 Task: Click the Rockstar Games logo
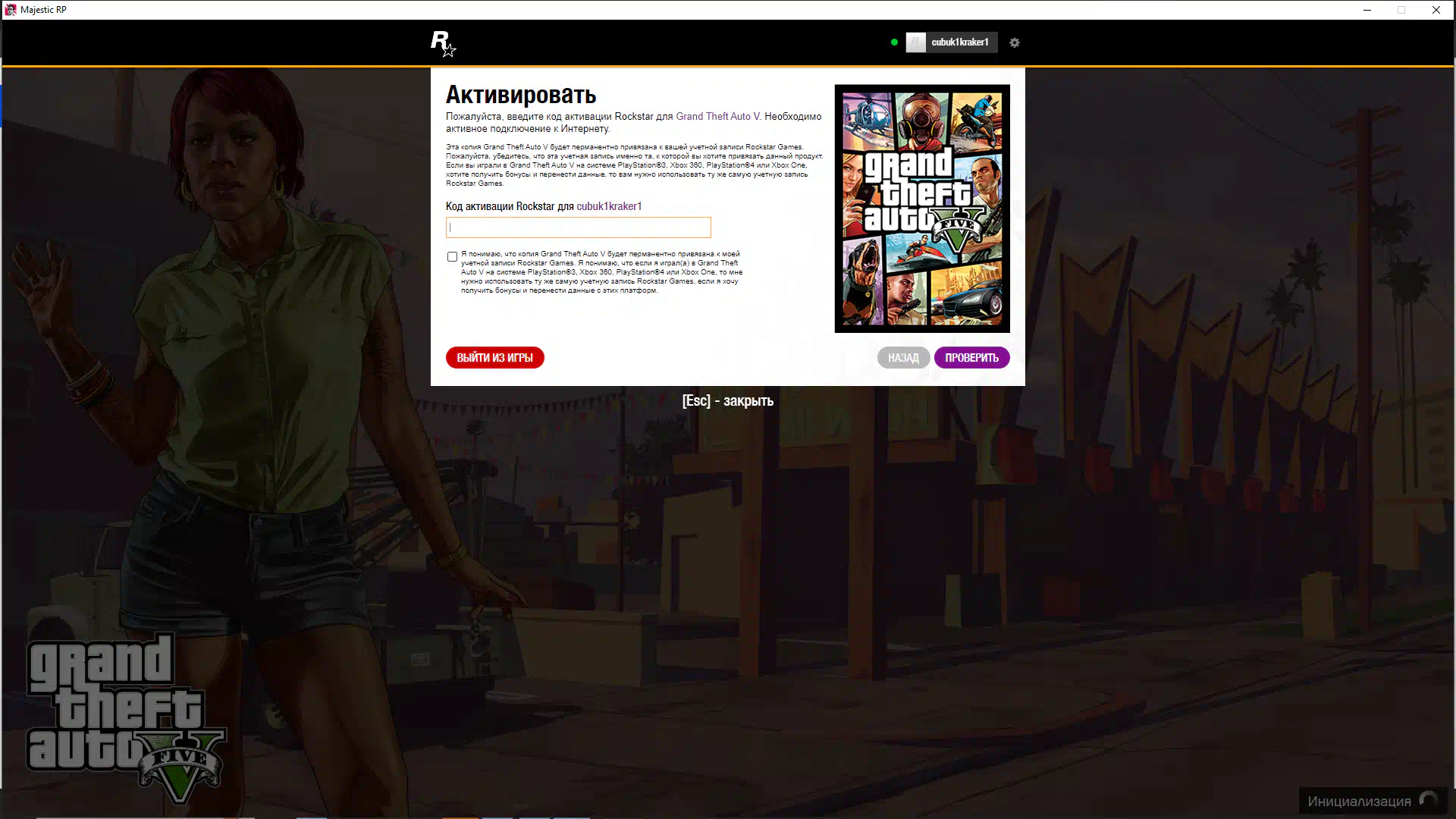[x=443, y=43]
